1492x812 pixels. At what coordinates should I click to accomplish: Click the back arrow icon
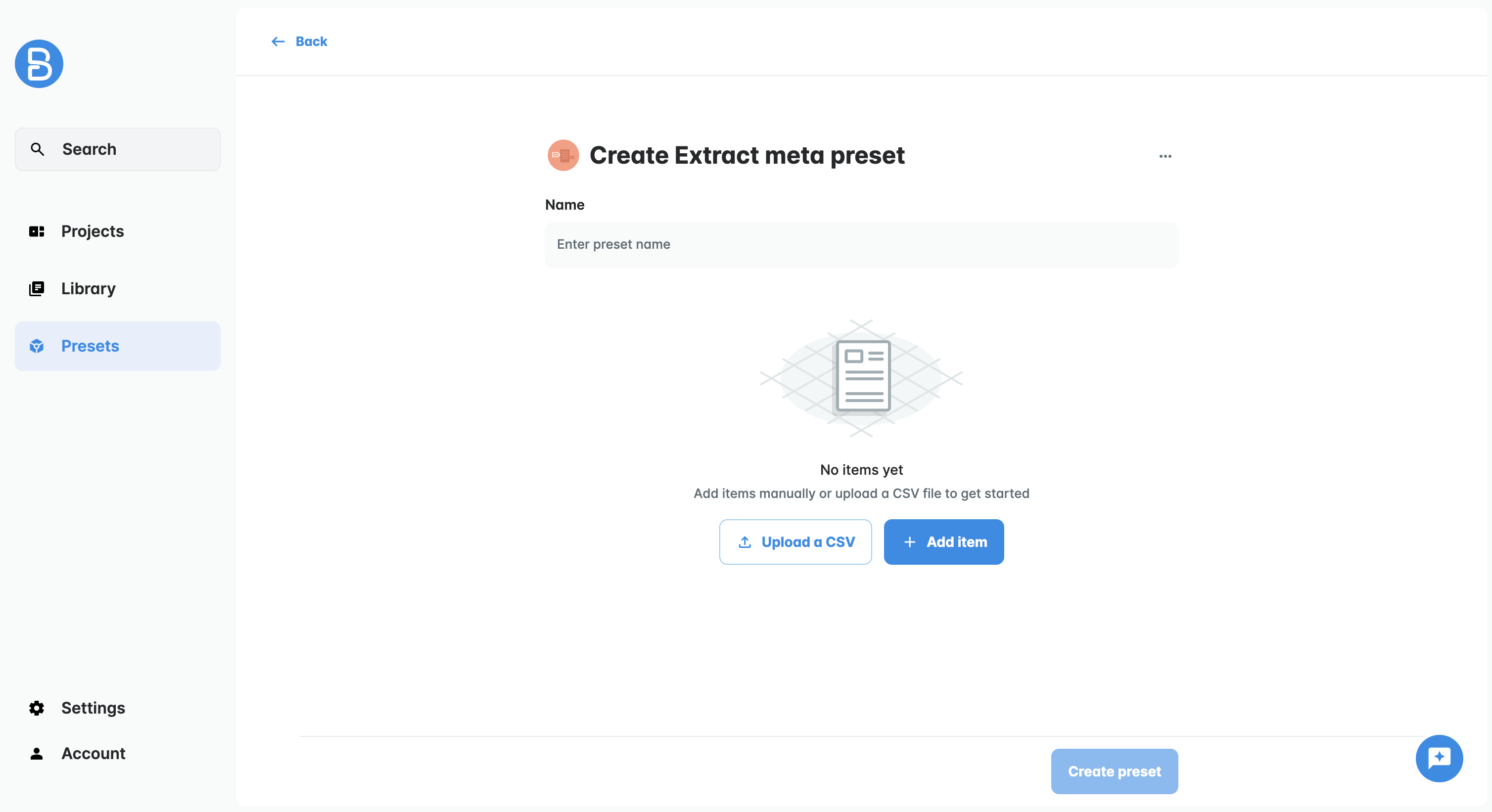pyautogui.click(x=278, y=42)
